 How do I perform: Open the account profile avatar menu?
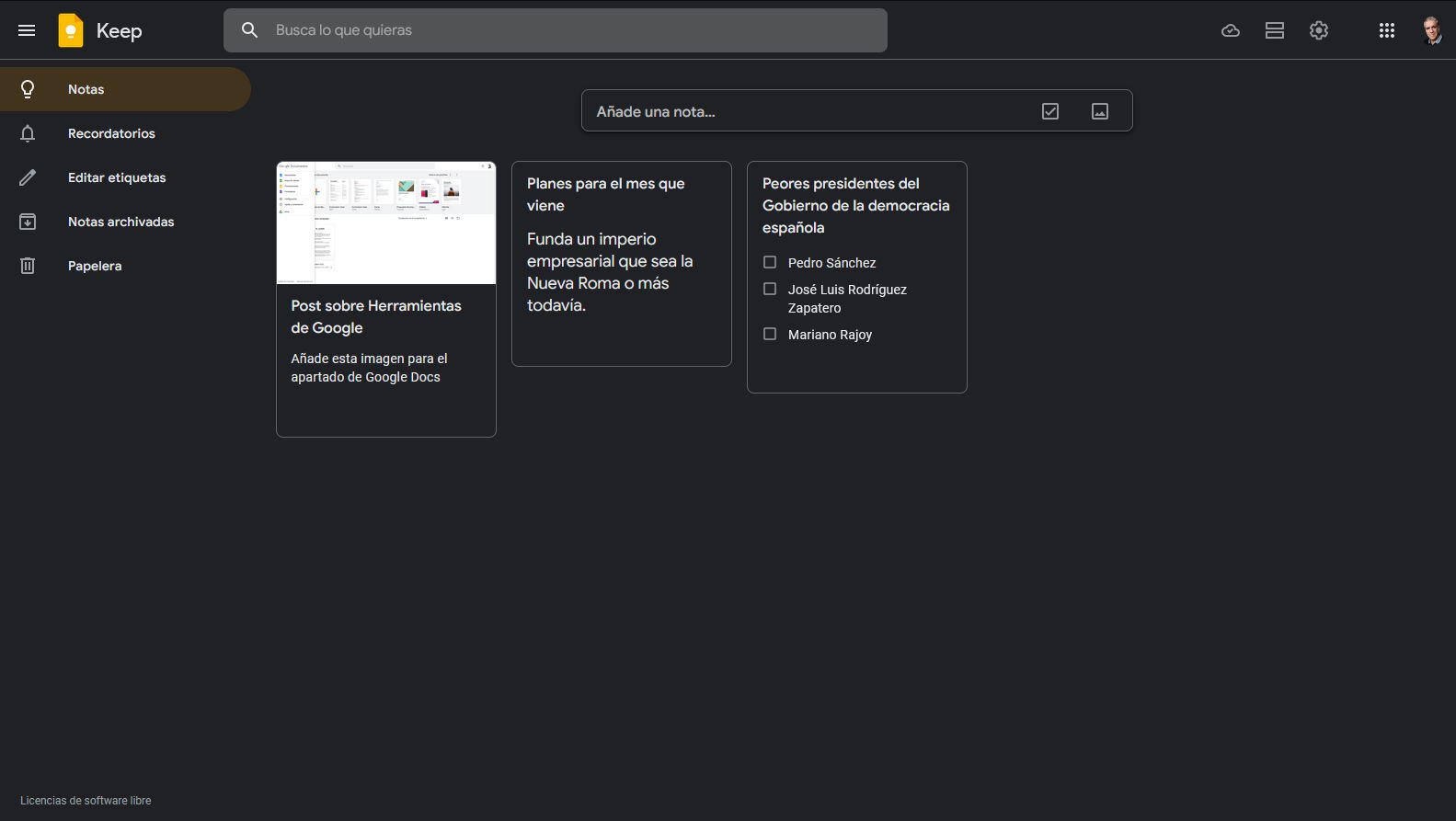pos(1431,30)
